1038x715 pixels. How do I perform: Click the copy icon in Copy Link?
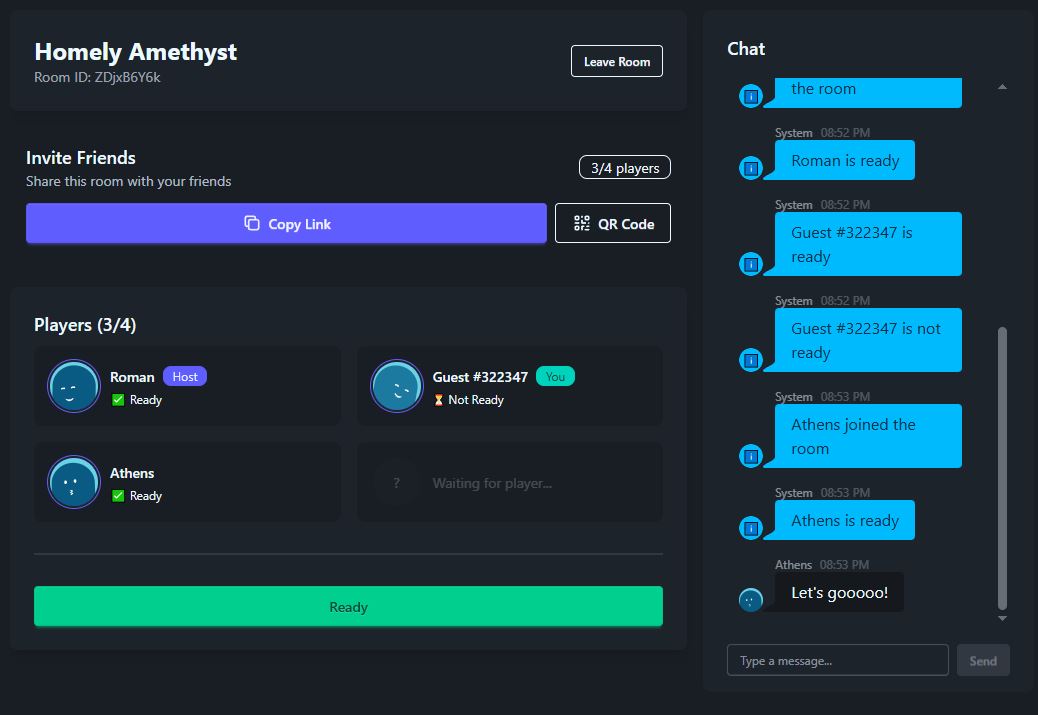coord(252,224)
